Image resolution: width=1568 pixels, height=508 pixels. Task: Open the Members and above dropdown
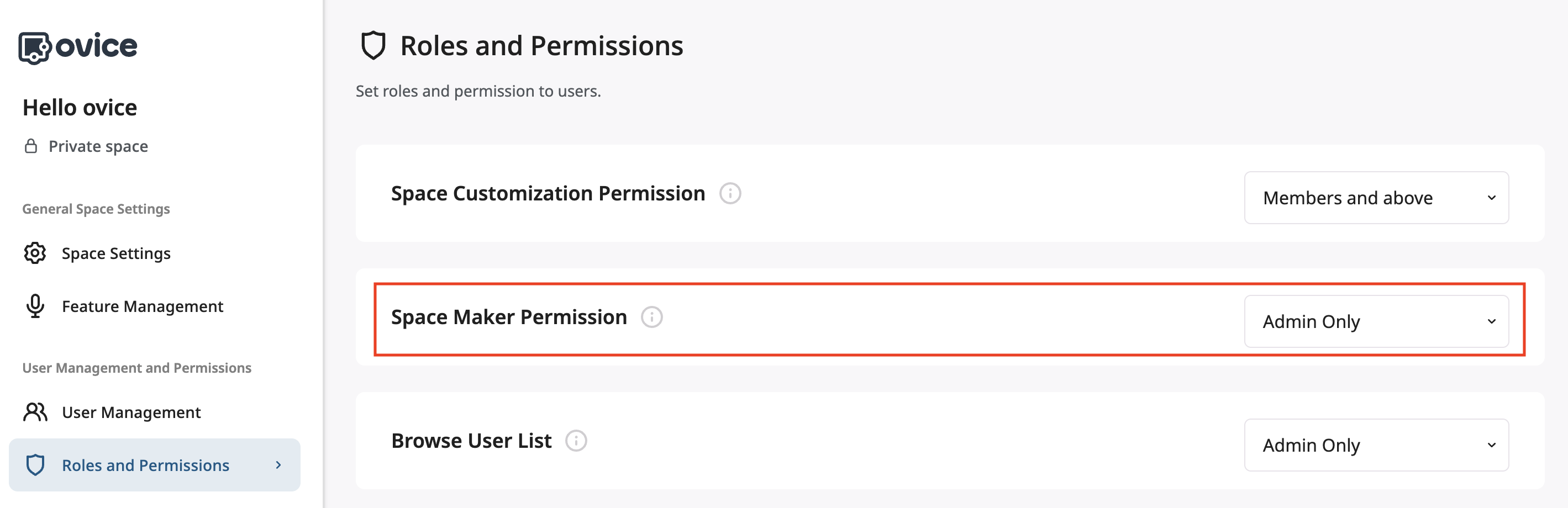pos(1376,198)
